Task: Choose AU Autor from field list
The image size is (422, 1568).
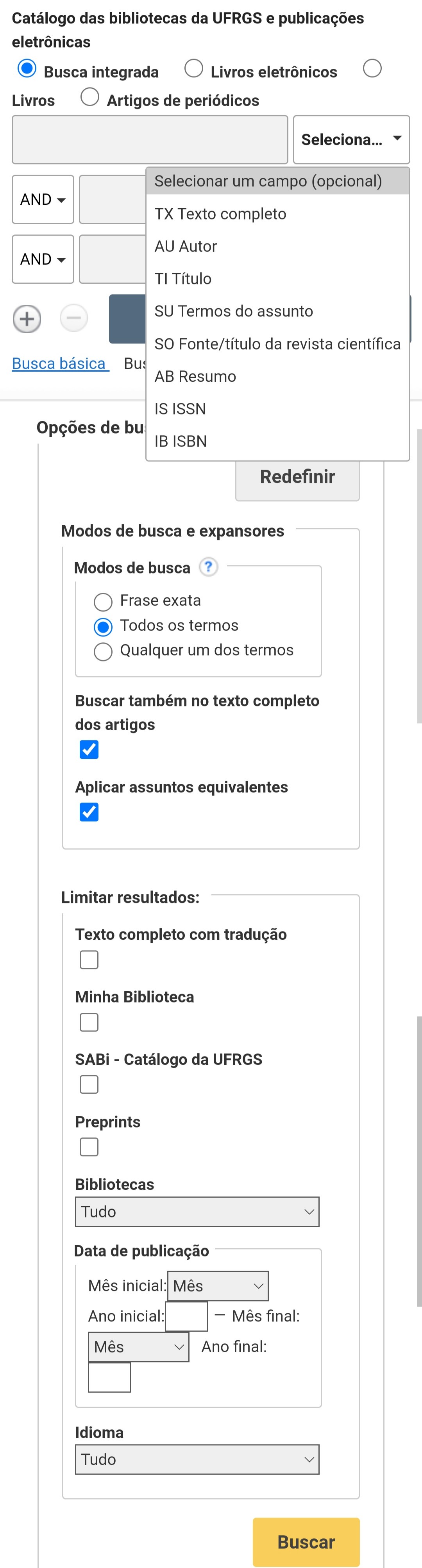Action: (x=186, y=247)
